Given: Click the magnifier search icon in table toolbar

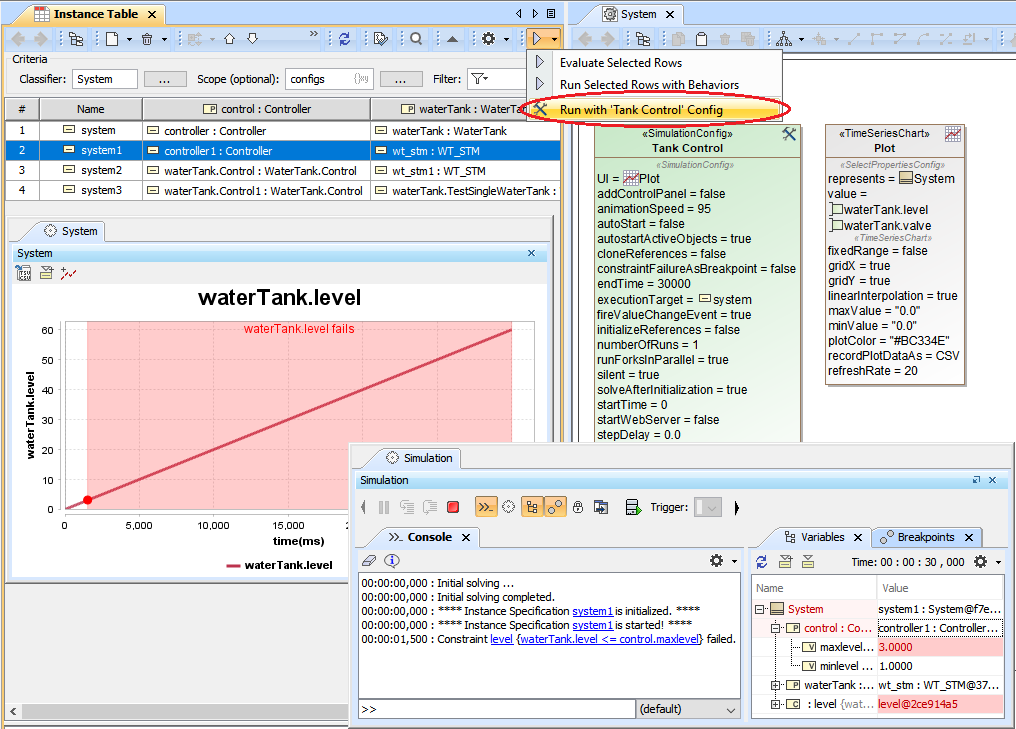Looking at the screenshot, I should pyautogui.click(x=415, y=39).
